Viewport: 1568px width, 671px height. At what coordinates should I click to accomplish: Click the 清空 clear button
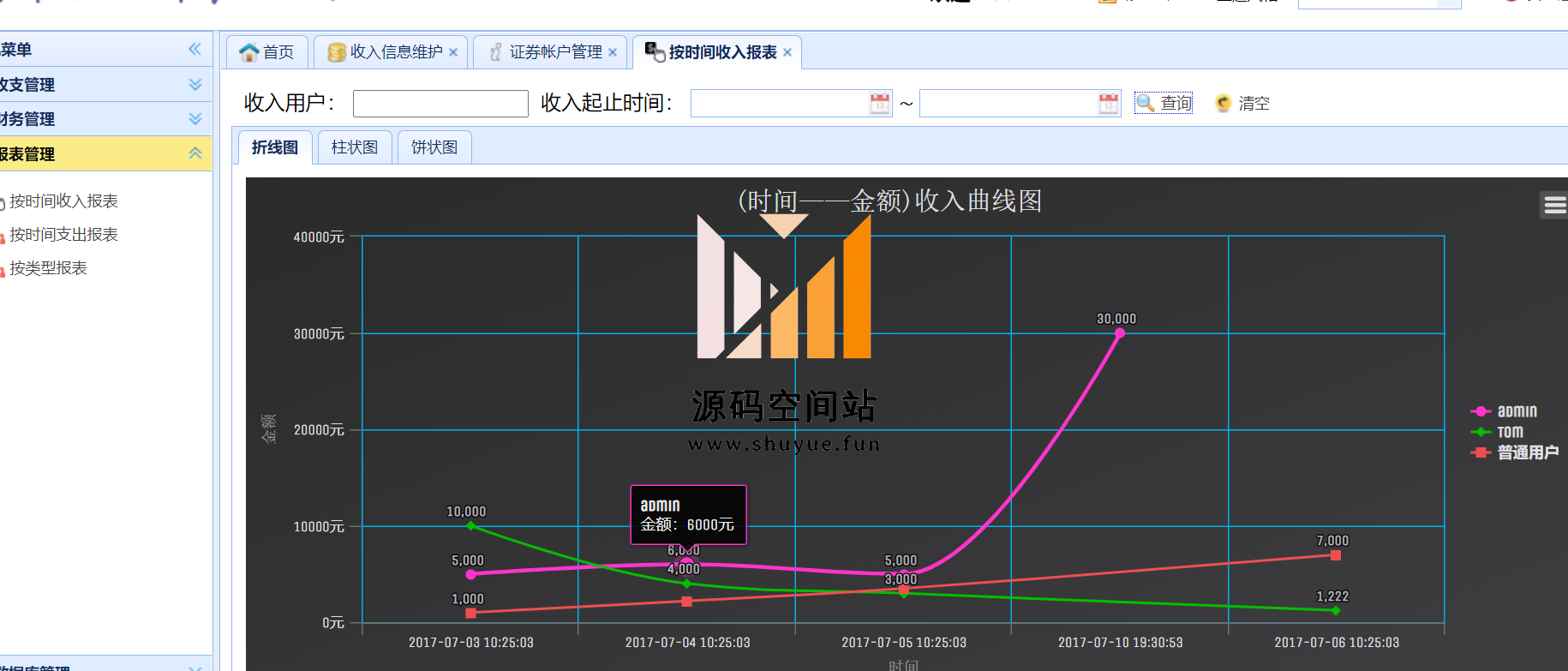tap(1242, 103)
